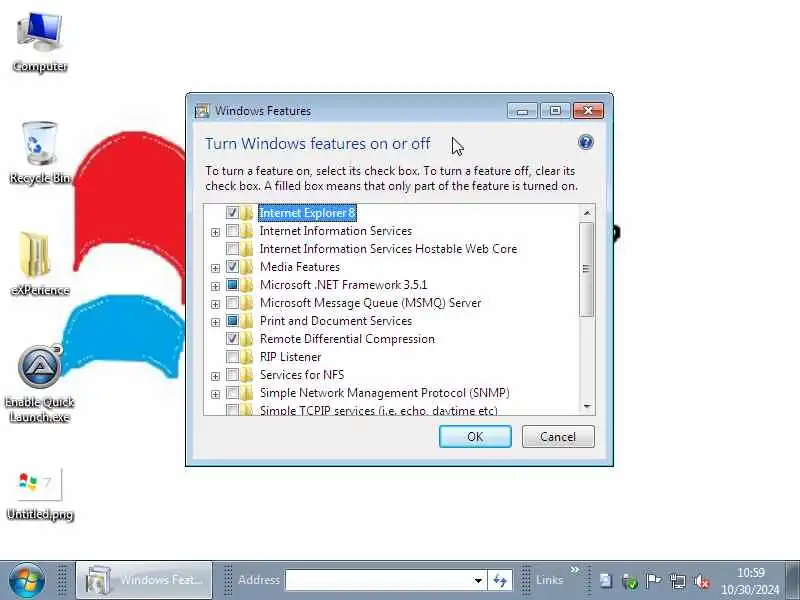Click the Remote Differential Compression folder icon

(247, 339)
